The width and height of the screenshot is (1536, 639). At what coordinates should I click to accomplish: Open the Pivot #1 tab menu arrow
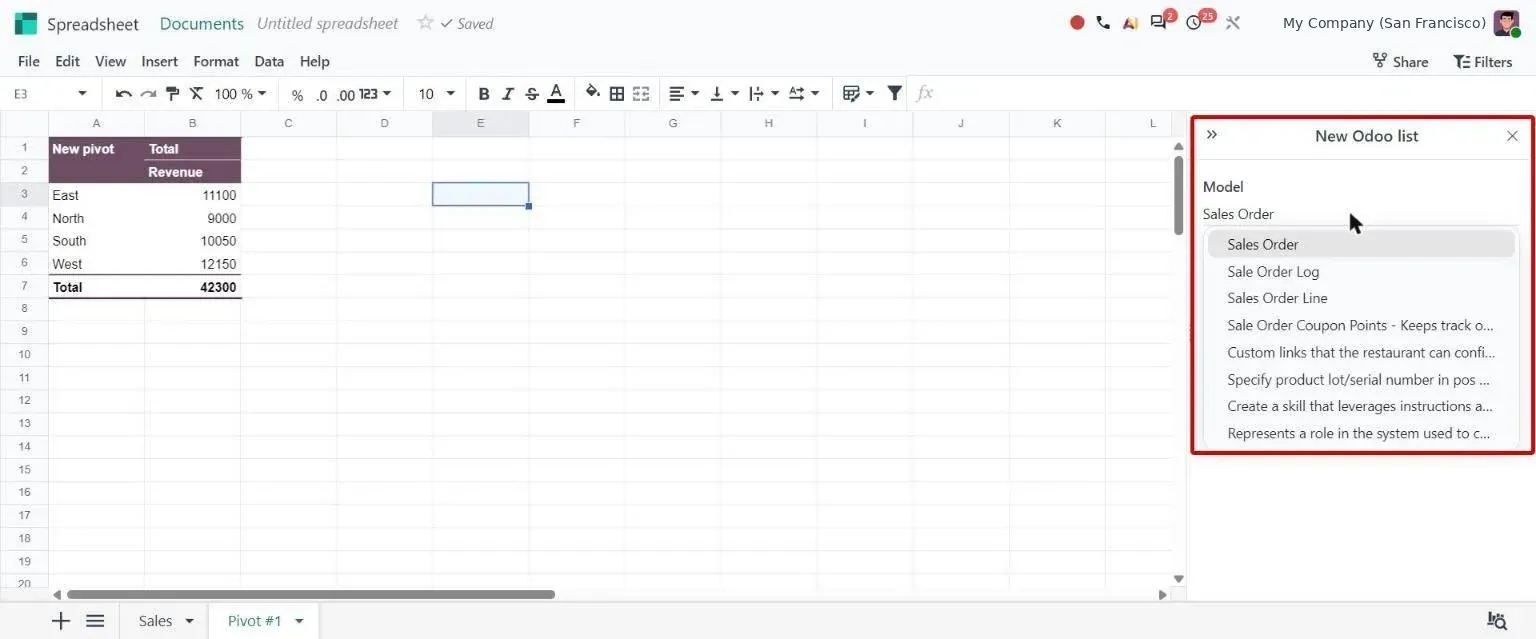click(299, 621)
